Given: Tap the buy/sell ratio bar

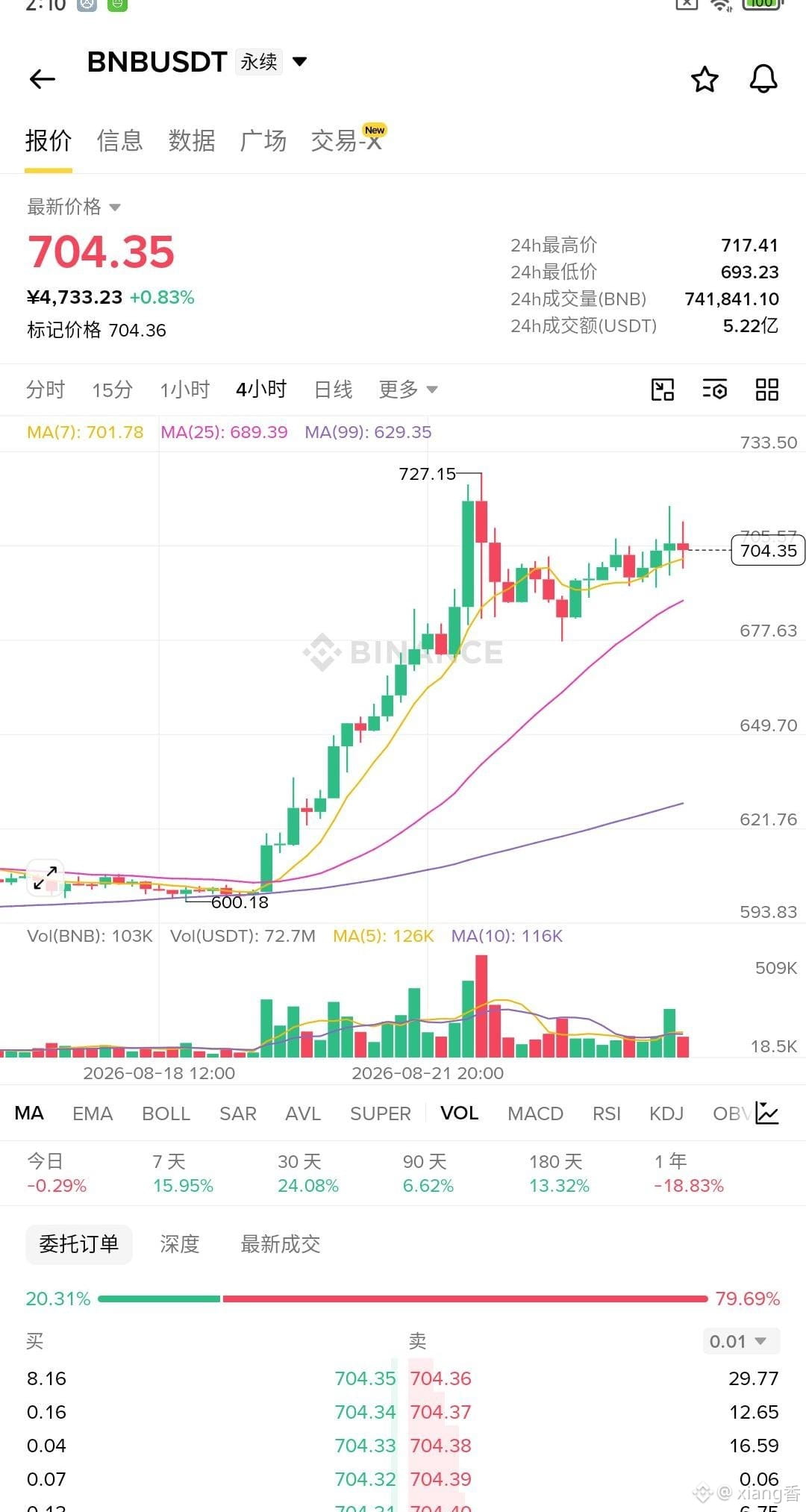Looking at the screenshot, I should point(403,1299).
